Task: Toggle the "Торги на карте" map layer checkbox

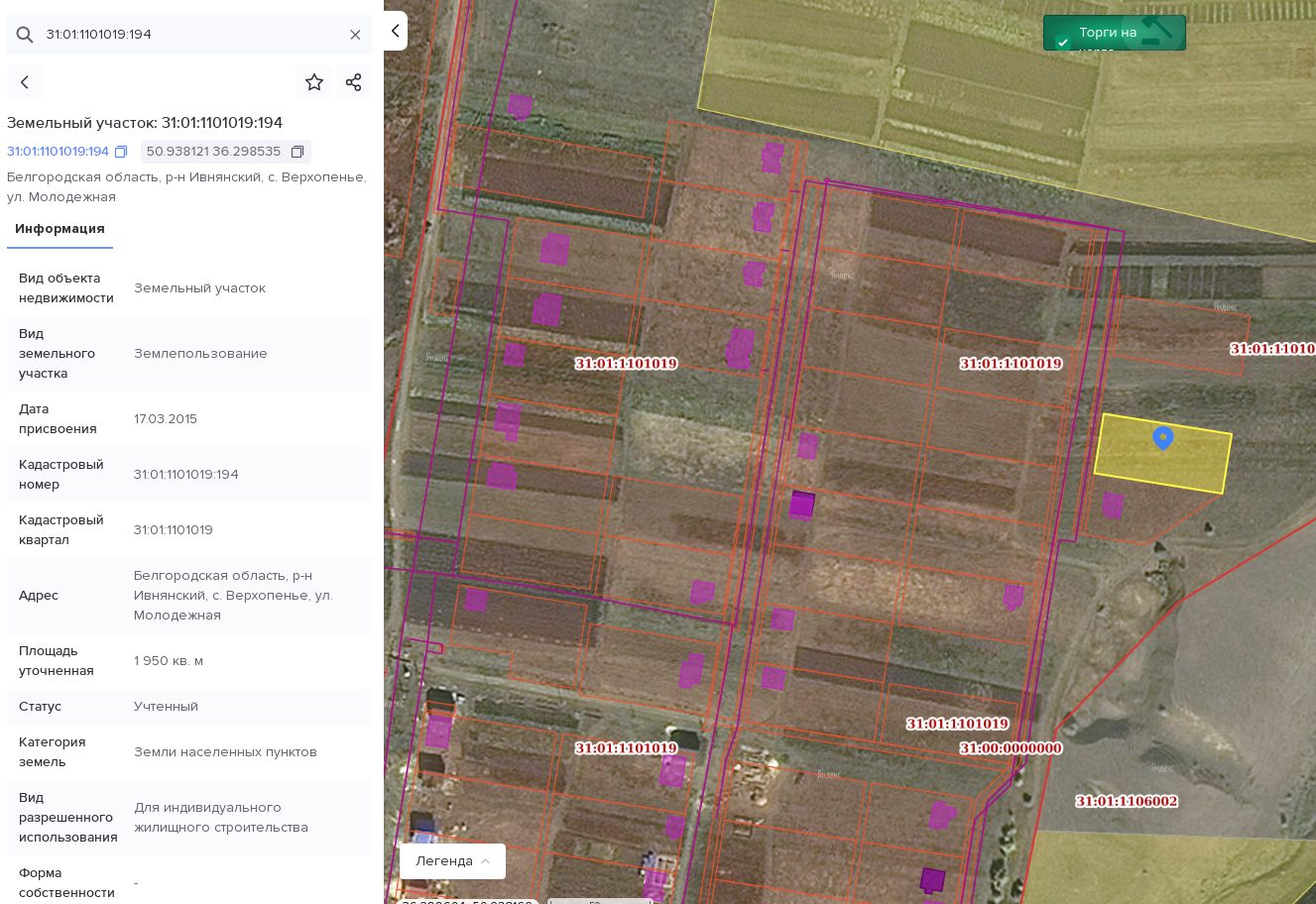Action: point(1063,42)
